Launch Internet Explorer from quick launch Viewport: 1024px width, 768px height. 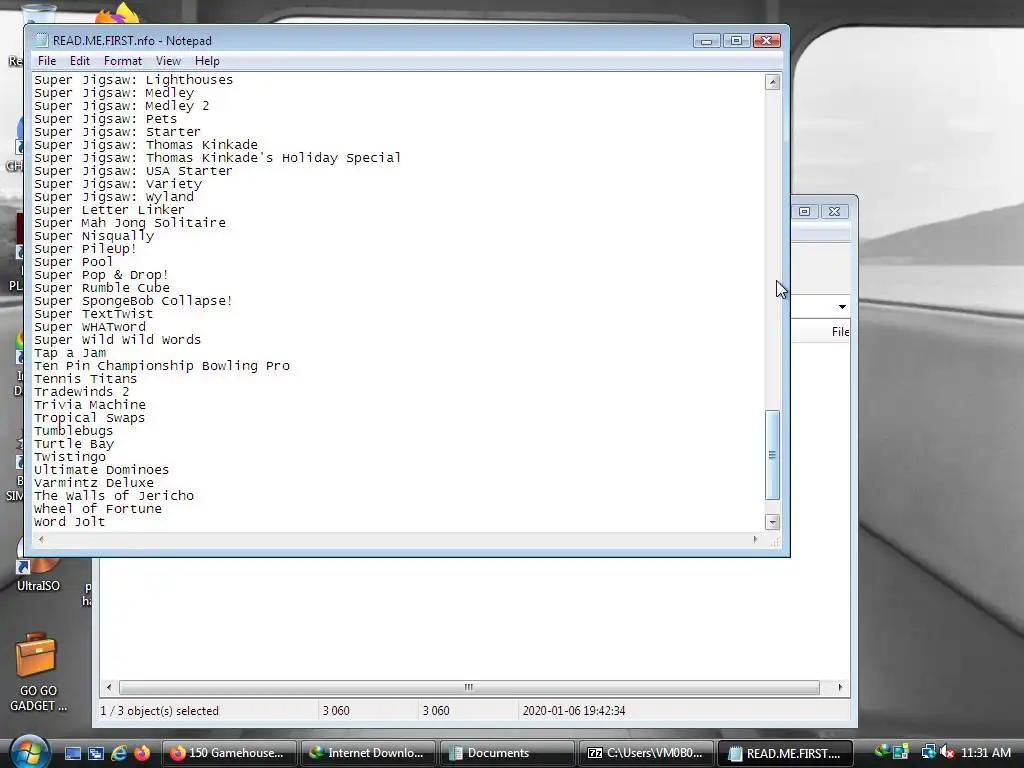[119, 753]
